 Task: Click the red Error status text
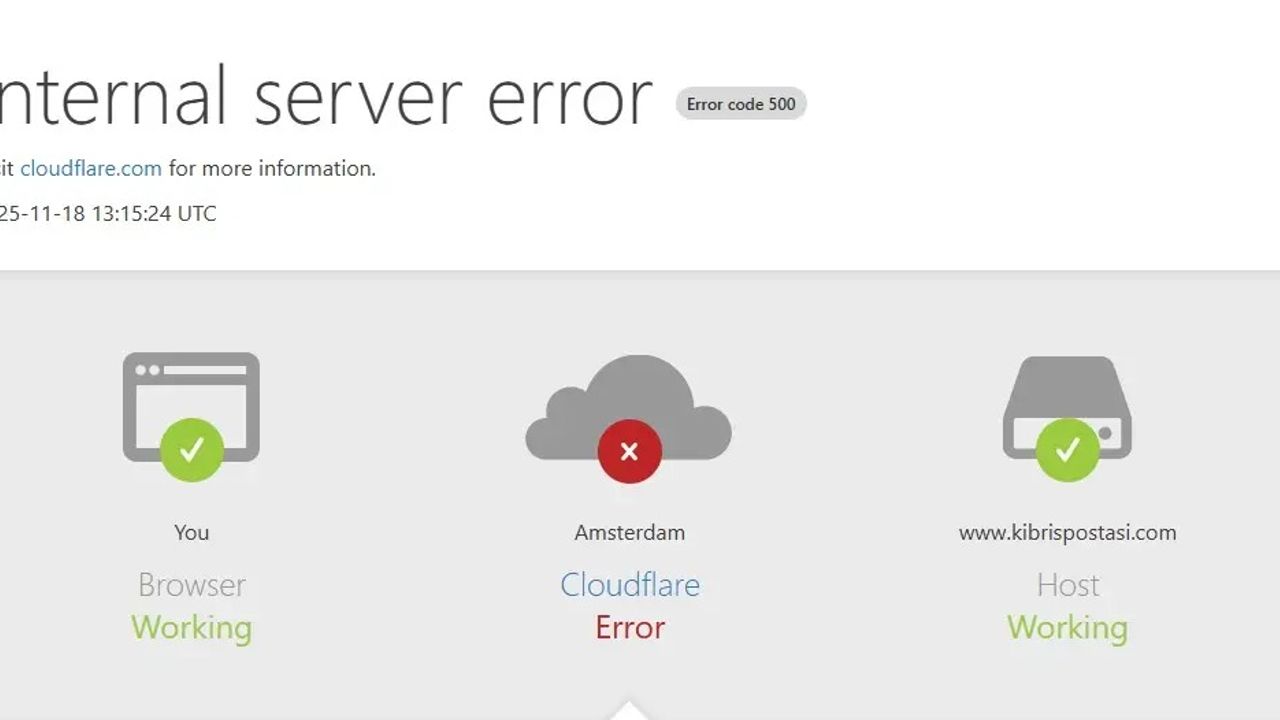[630, 628]
